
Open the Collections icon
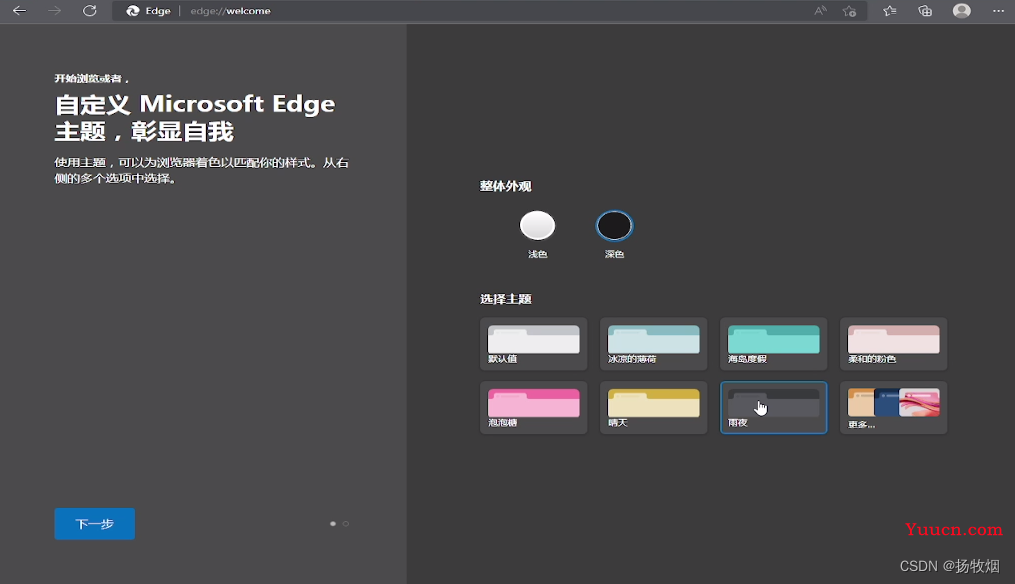pos(925,10)
